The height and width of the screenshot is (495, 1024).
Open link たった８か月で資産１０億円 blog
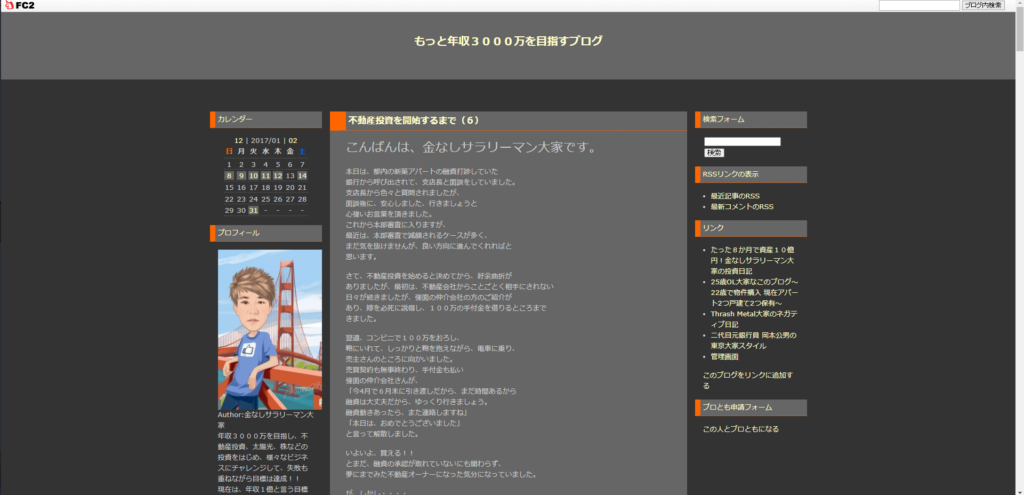753,260
